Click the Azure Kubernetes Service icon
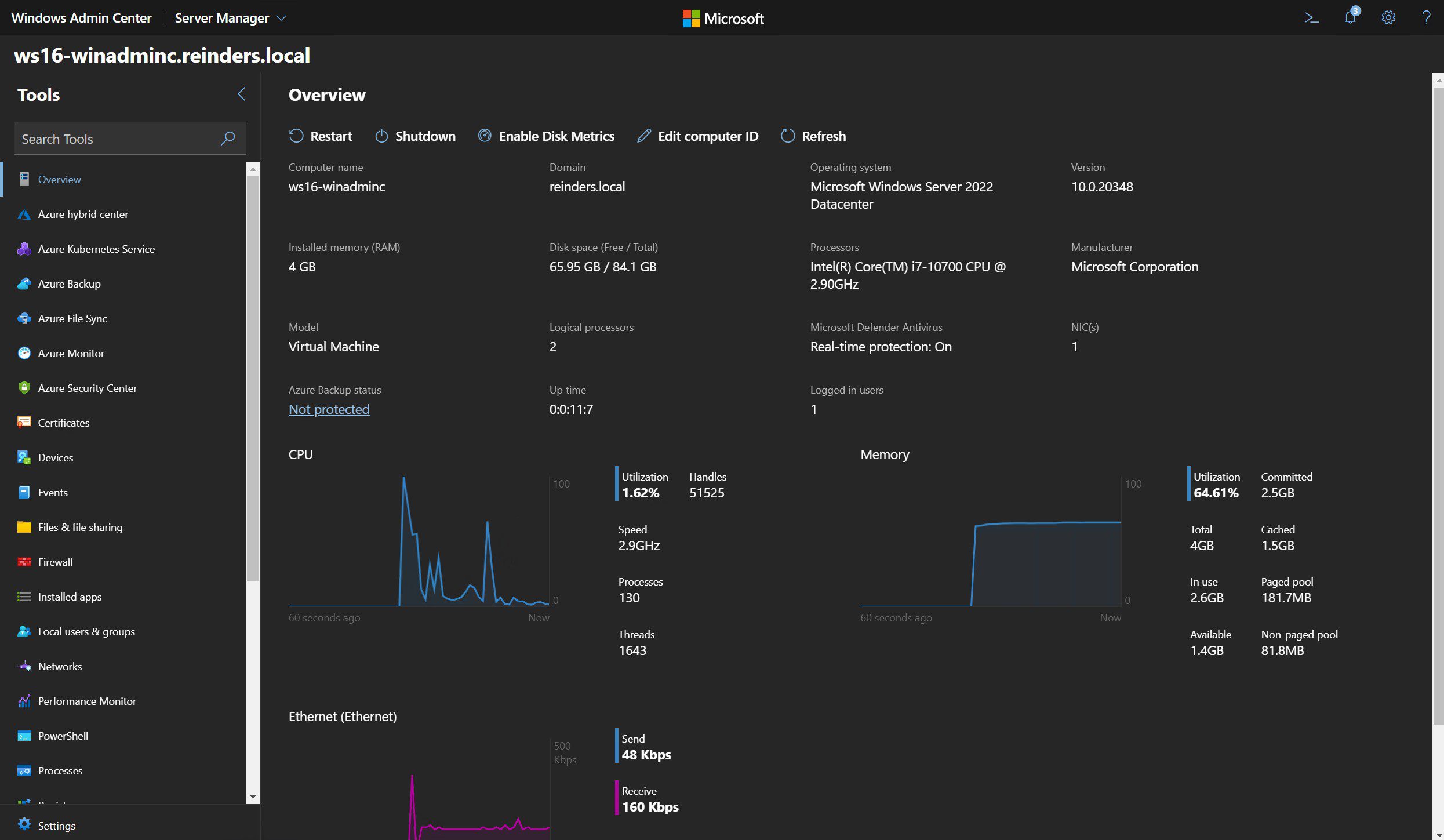The height and width of the screenshot is (840, 1444). pyautogui.click(x=24, y=249)
